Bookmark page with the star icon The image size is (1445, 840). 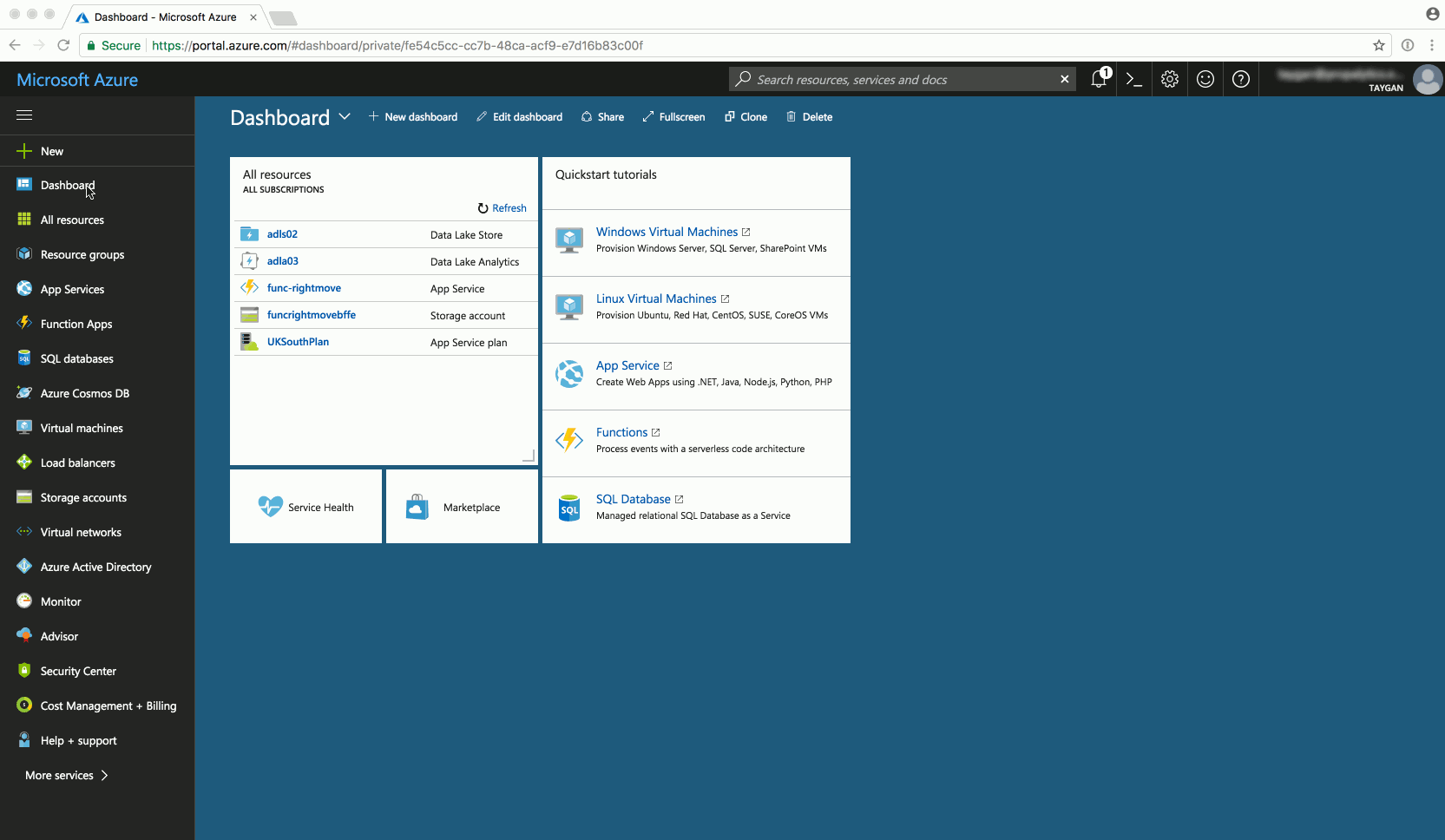coord(1379,45)
